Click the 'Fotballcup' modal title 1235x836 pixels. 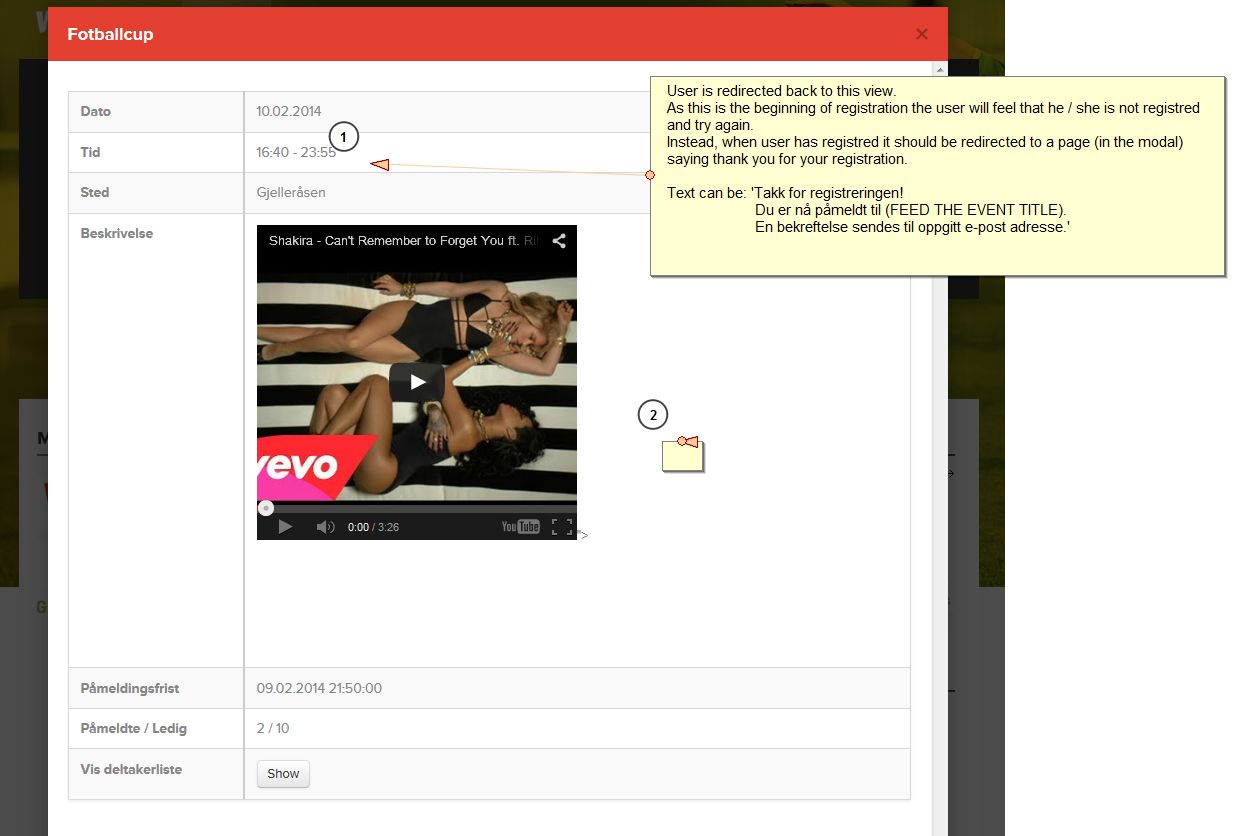point(110,34)
